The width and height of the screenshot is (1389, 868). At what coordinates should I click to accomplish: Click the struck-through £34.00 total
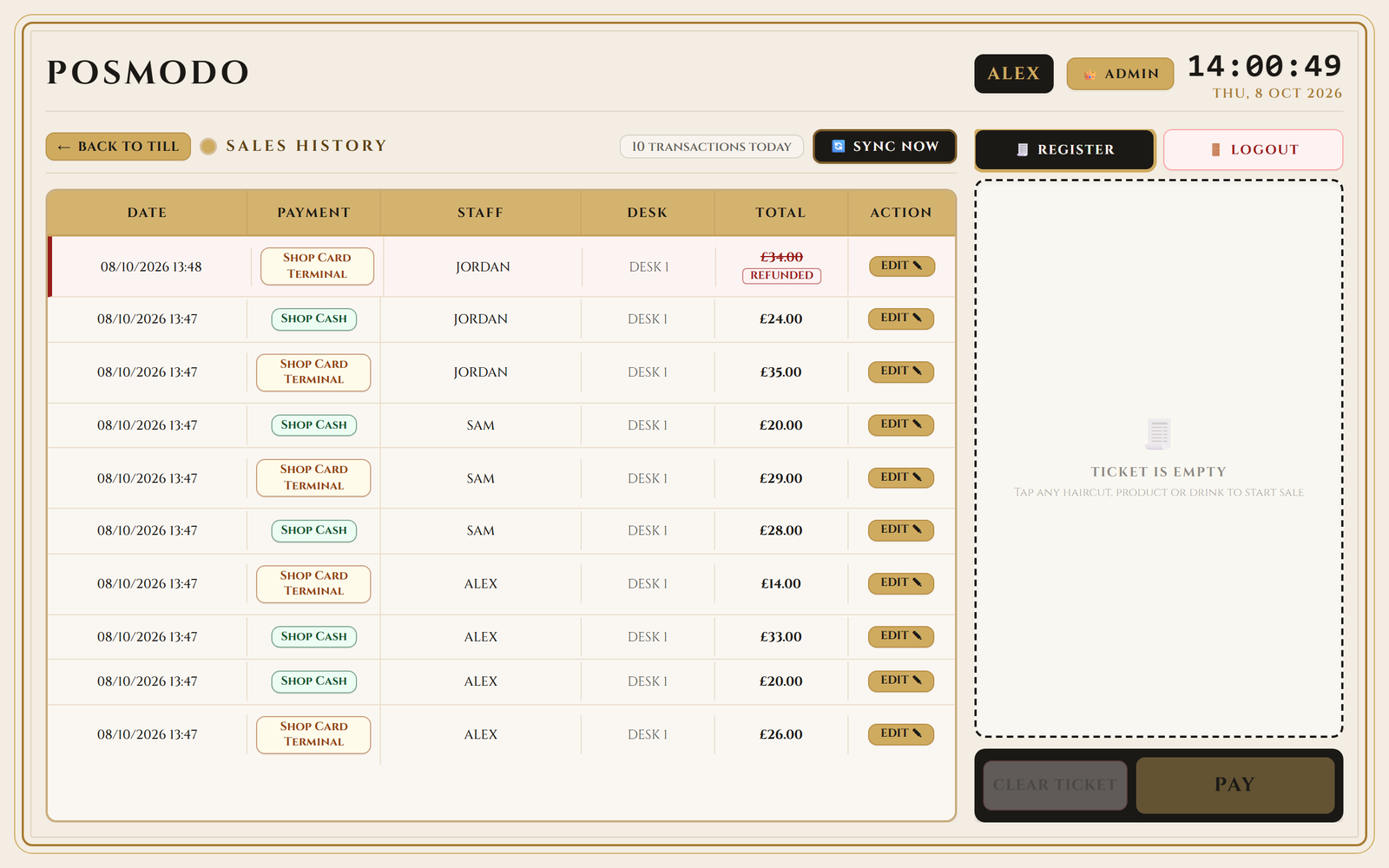pos(781,257)
